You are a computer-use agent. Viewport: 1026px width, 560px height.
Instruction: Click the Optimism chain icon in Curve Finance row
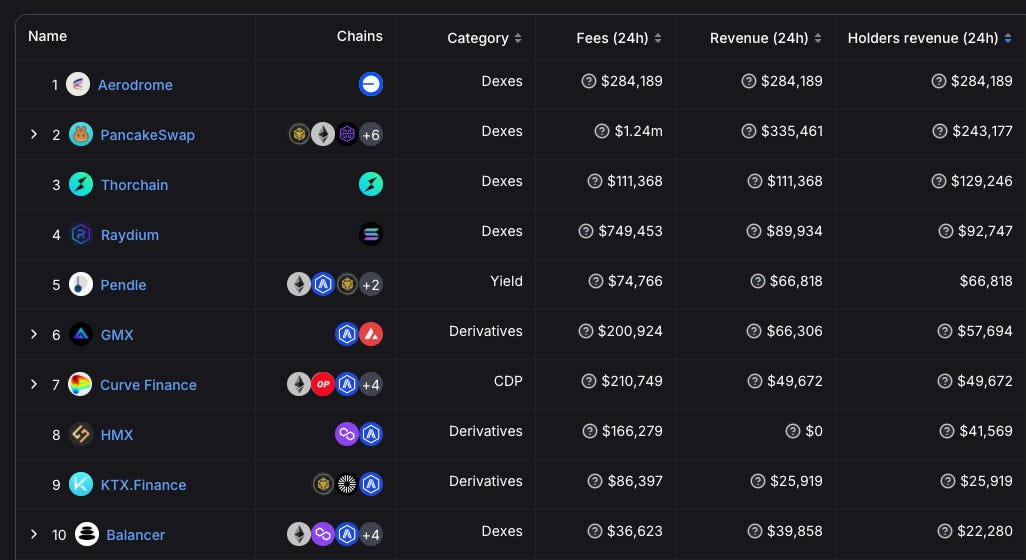coord(323,384)
